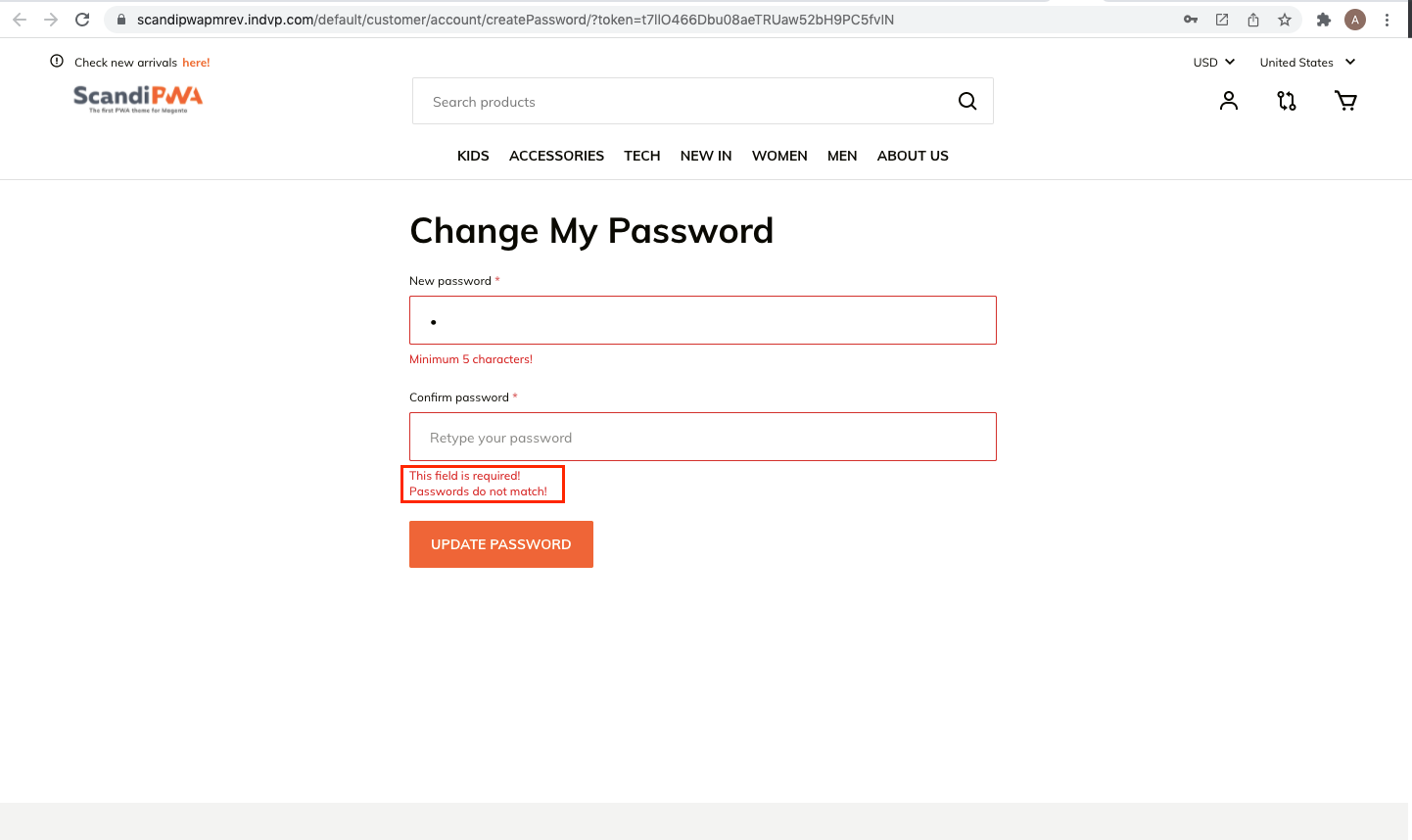Click the browser's key icon in the address bar
This screenshot has width=1412, height=840.
[1191, 20]
